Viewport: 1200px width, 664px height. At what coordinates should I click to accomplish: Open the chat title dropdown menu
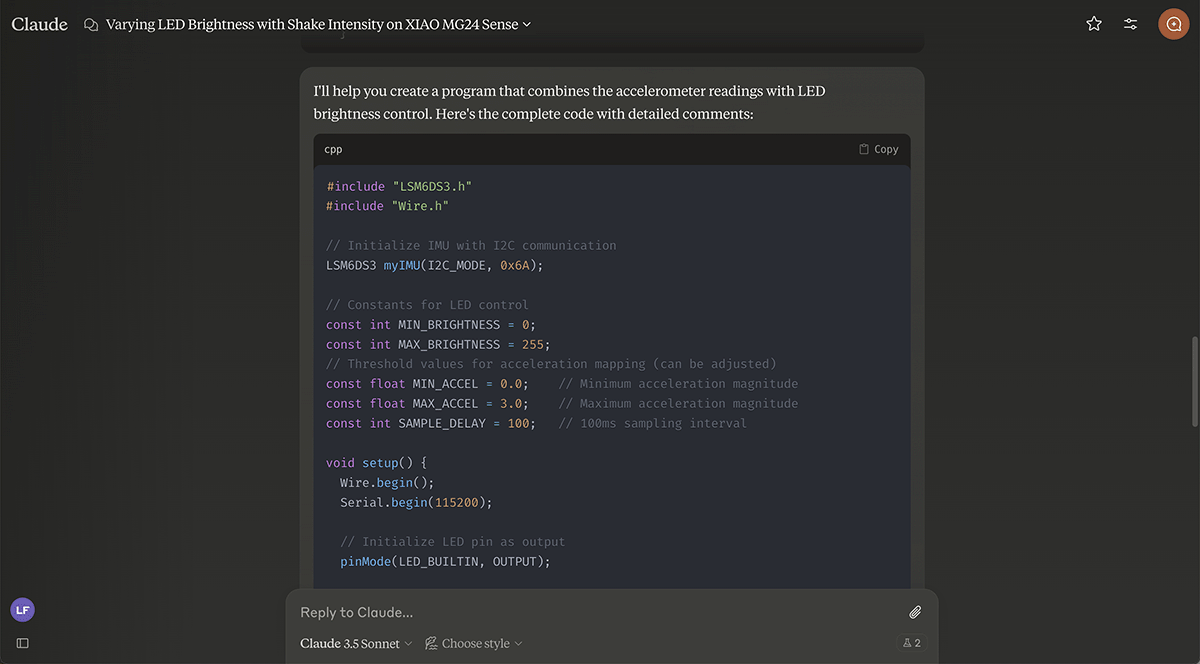pos(318,24)
